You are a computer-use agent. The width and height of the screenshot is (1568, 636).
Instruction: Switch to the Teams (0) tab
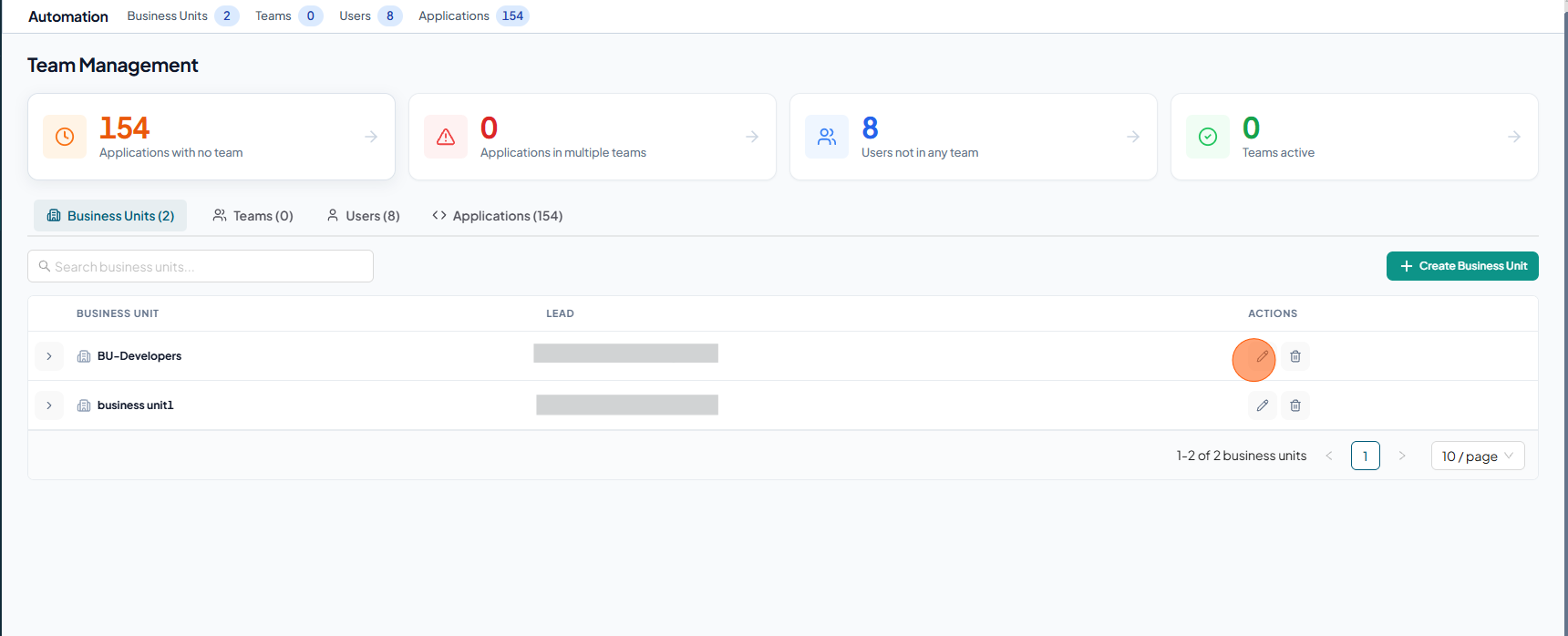[253, 216]
